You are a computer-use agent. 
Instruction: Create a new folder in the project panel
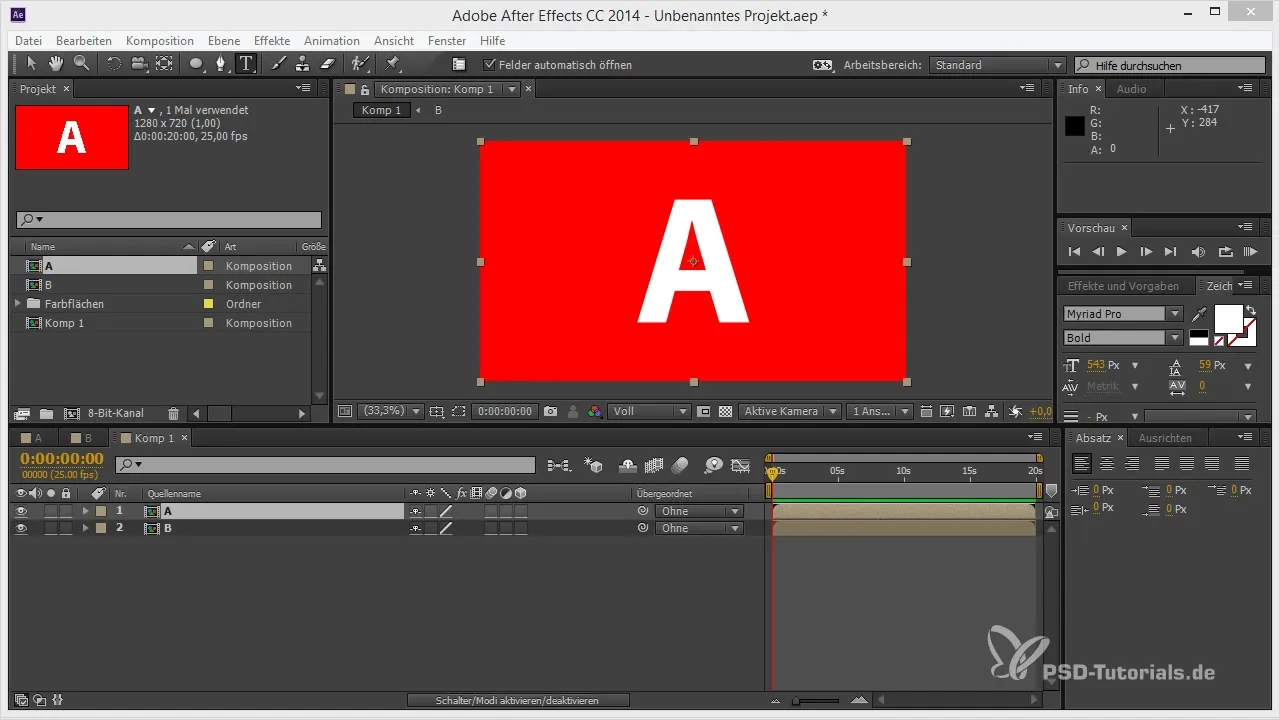coord(46,413)
